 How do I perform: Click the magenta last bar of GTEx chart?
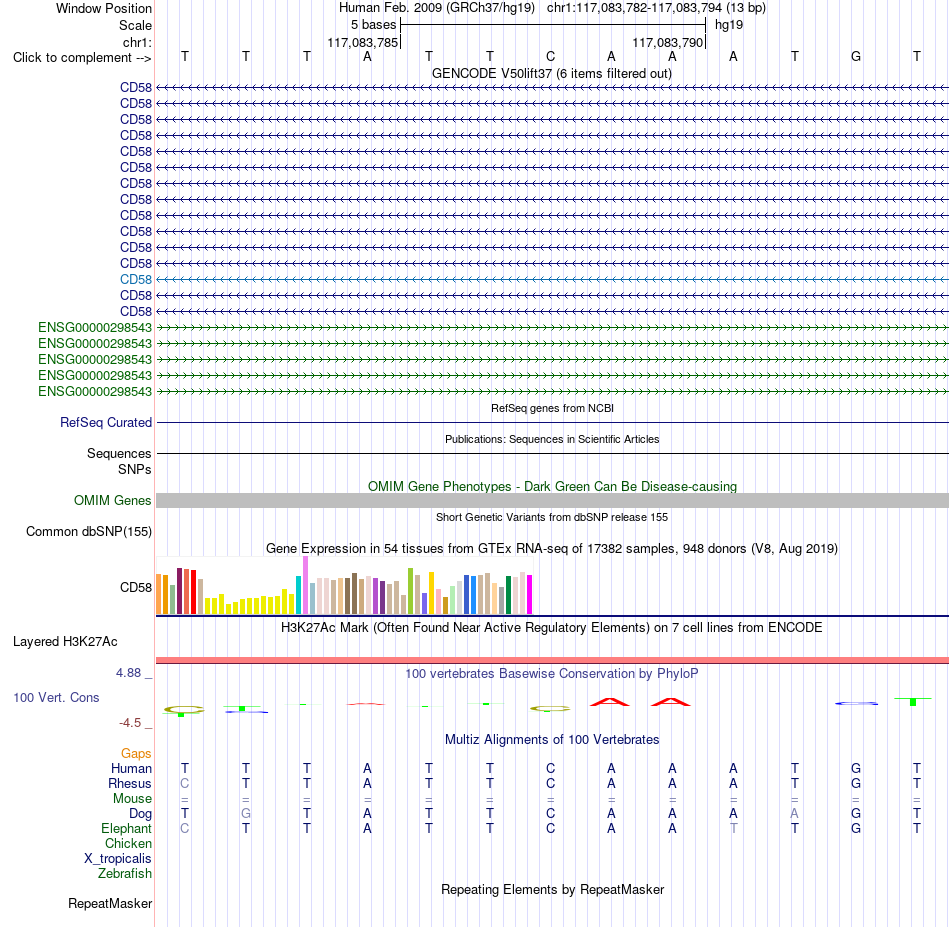click(530, 594)
